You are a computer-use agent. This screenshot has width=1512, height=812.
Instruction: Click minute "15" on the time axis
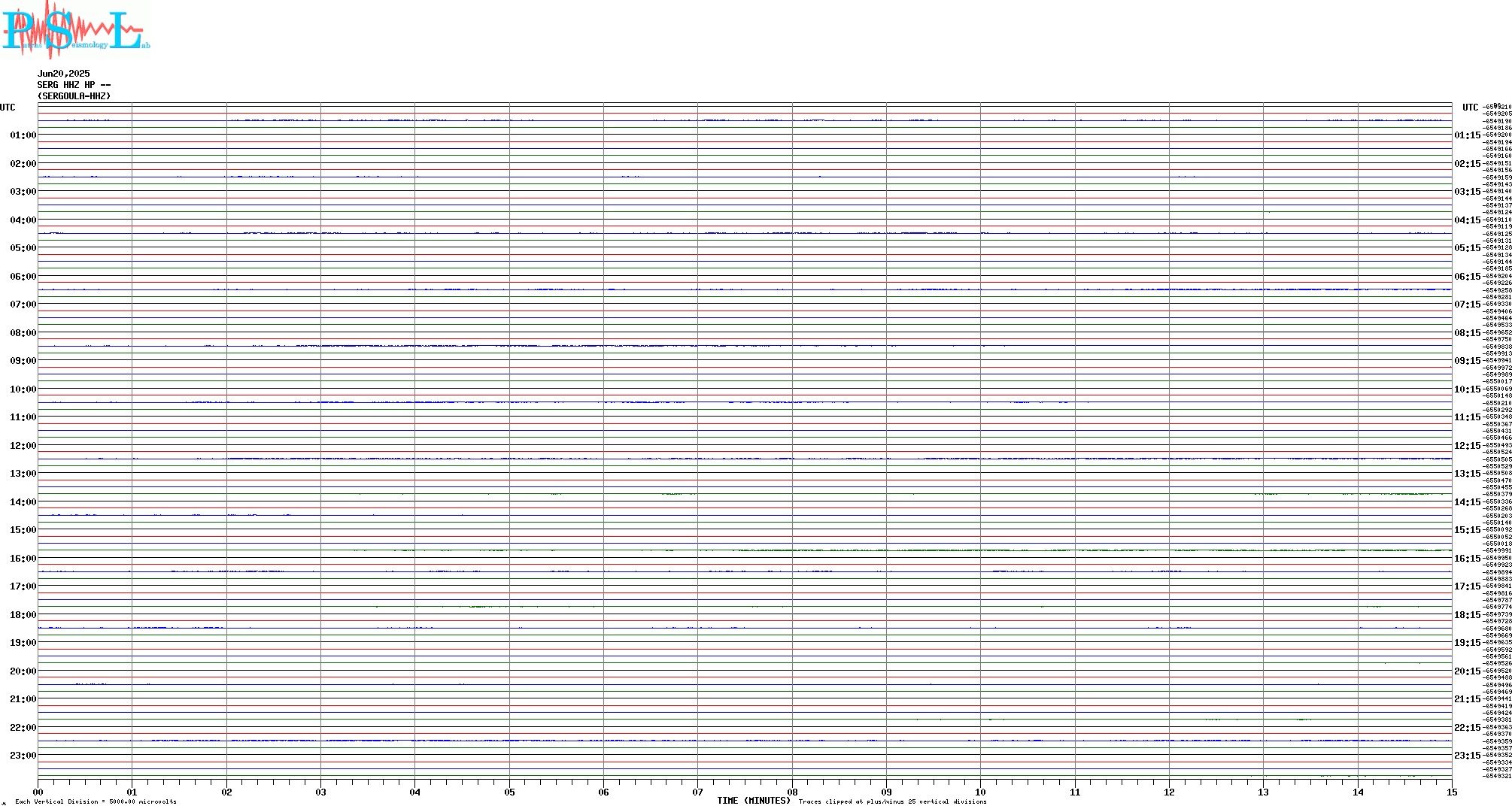pyautogui.click(x=1452, y=792)
